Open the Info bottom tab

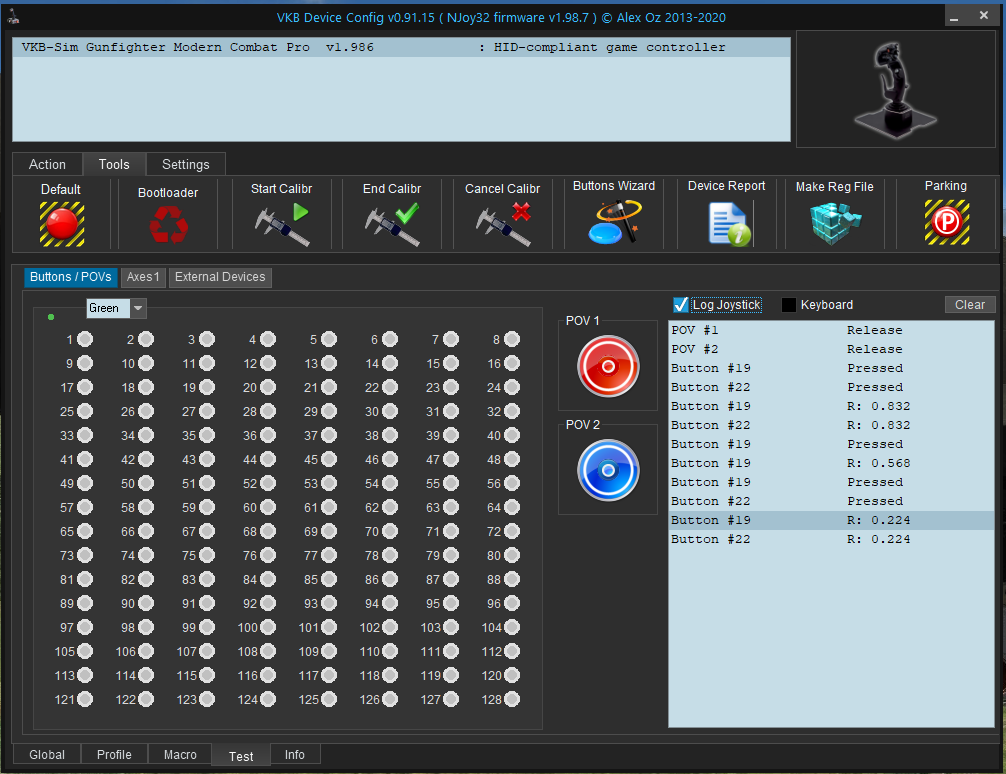click(295, 754)
